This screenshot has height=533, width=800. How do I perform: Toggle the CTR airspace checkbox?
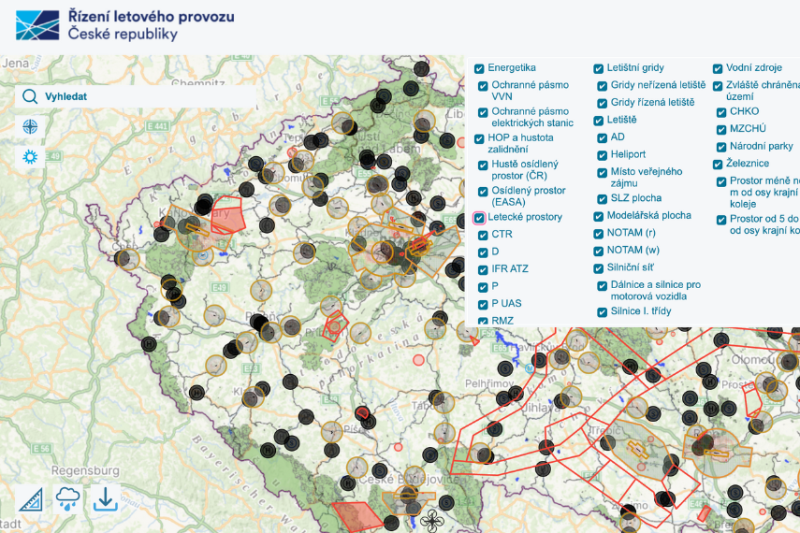(x=483, y=235)
